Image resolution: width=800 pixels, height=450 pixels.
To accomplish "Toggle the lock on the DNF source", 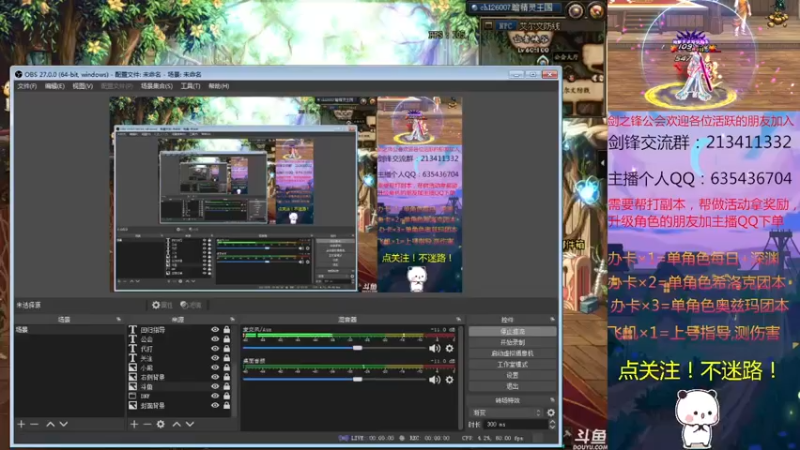I will [227, 396].
